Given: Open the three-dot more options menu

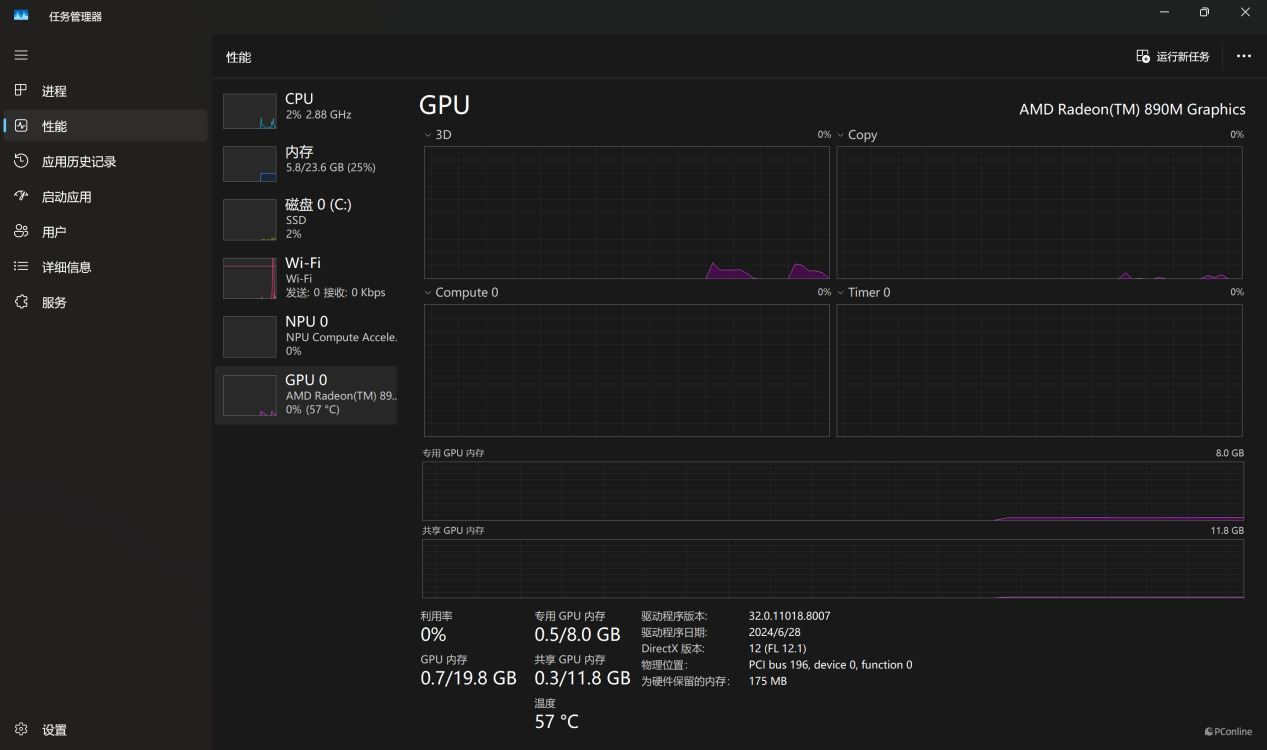Looking at the screenshot, I should coord(1244,56).
